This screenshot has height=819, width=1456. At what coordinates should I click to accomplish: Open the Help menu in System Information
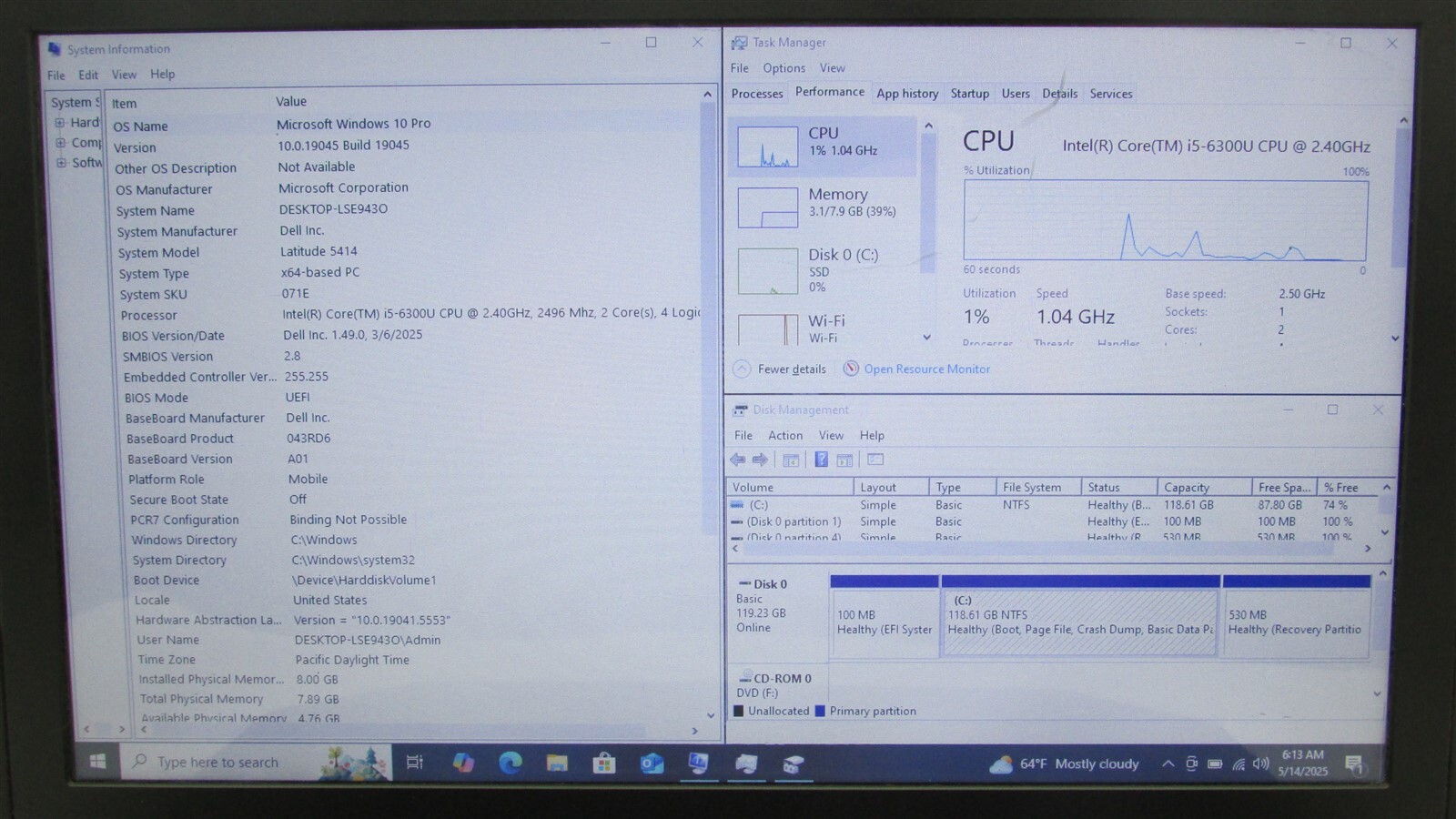point(163,75)
